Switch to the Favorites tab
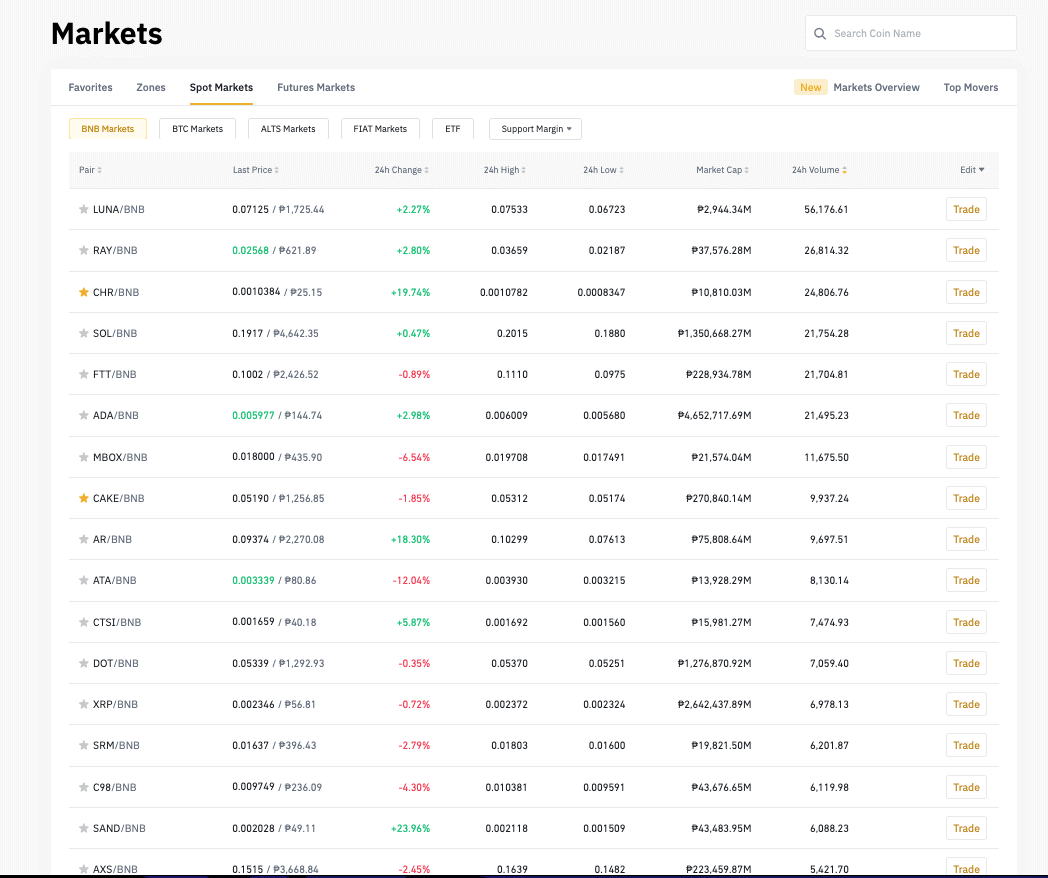This screenshot has width=1048, height=878. point(90,88)
